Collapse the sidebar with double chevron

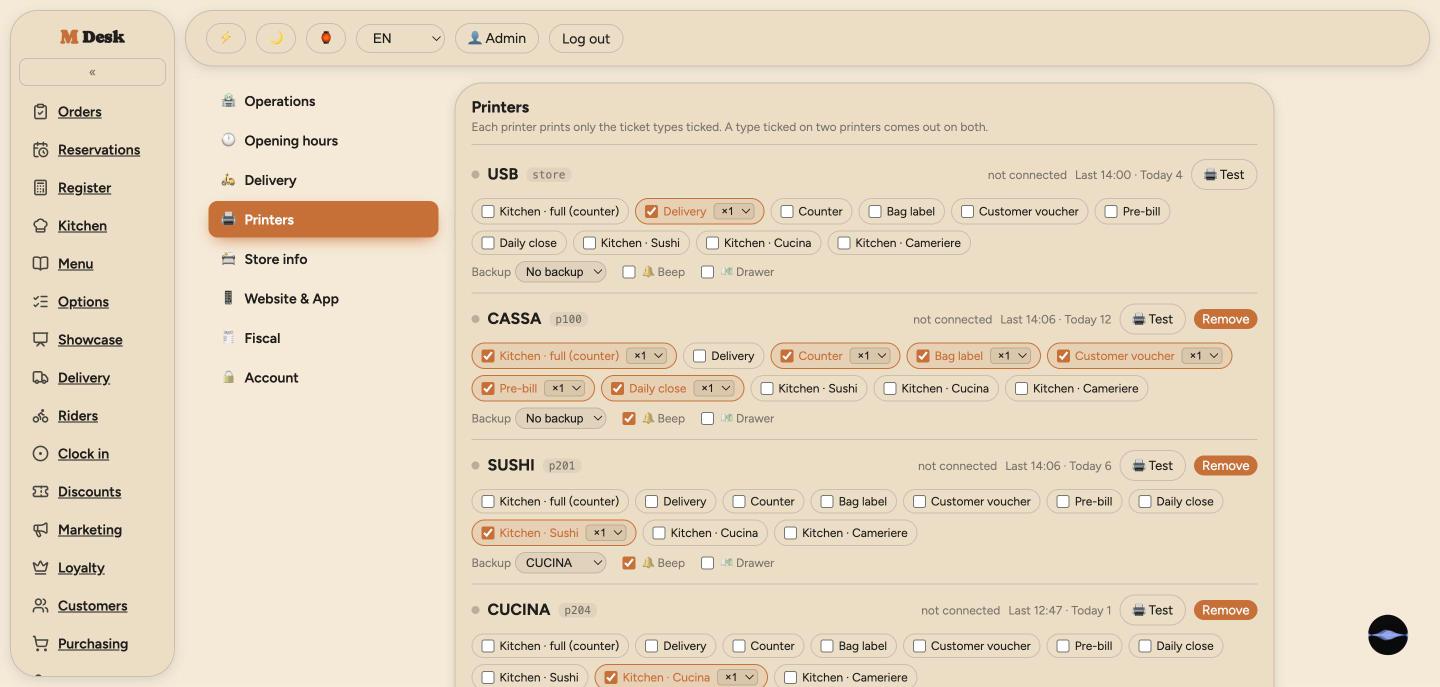click(x=92, y=72)
